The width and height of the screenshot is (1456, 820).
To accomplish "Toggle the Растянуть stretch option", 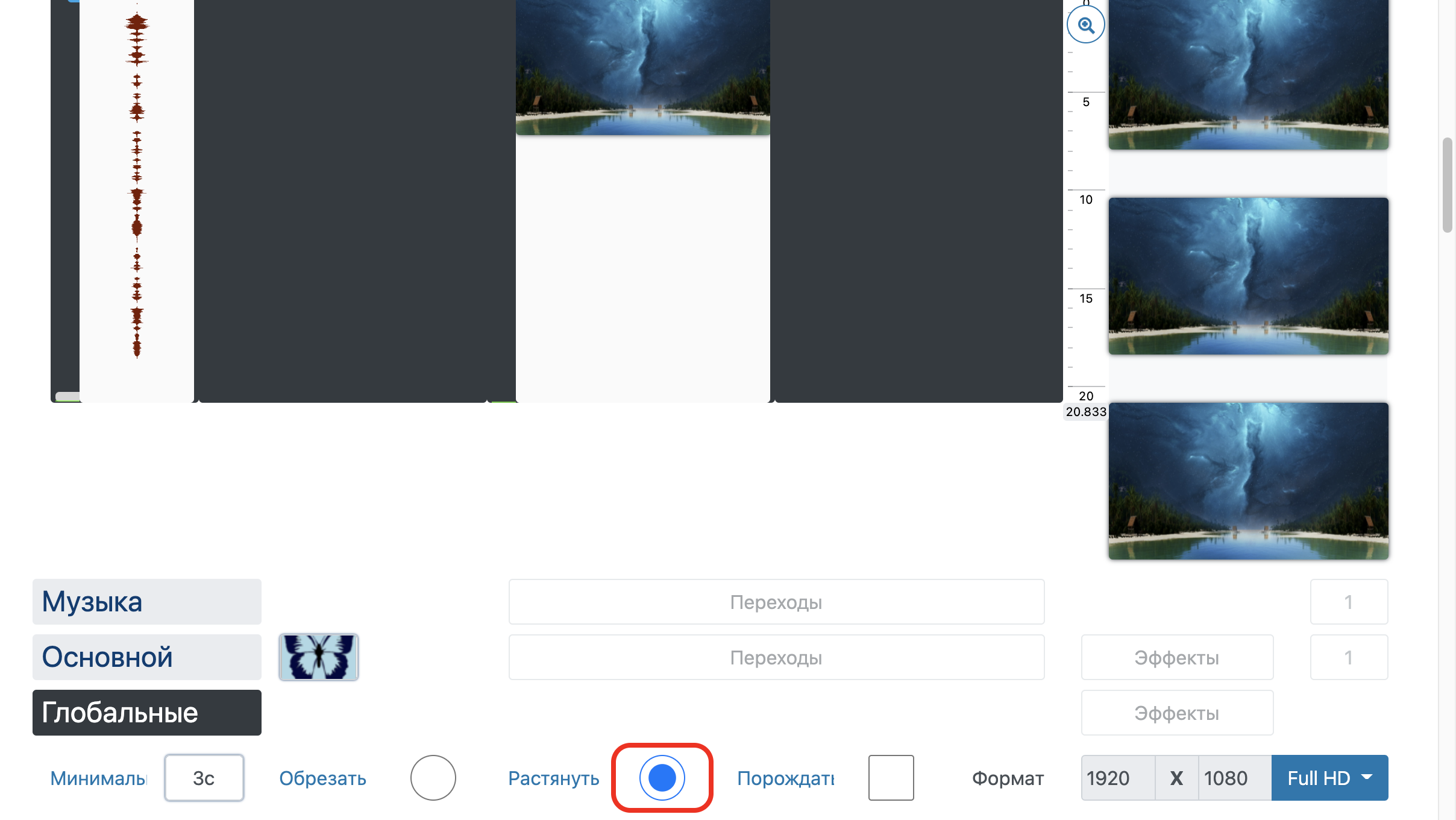I will [661, 778].
